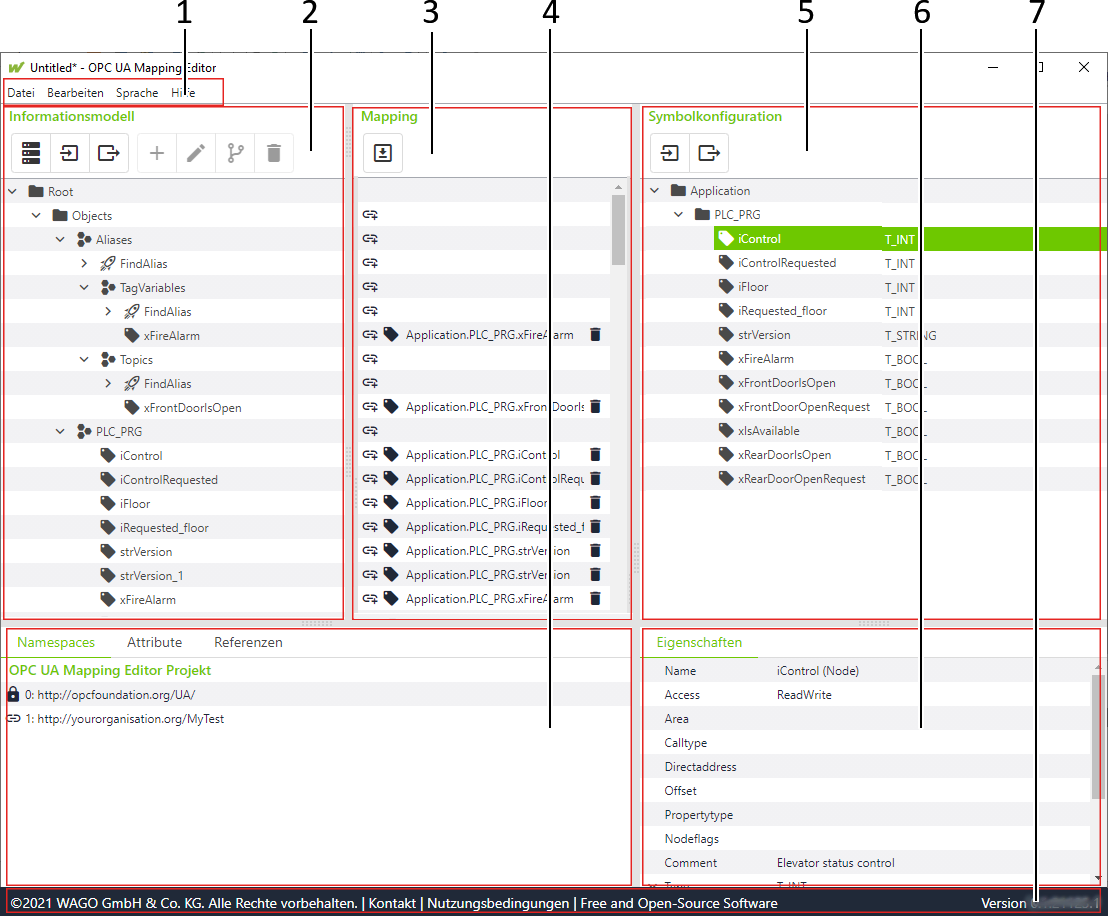
Task: Open the Kontakt link in the footer
Action: tap(392, 903)
